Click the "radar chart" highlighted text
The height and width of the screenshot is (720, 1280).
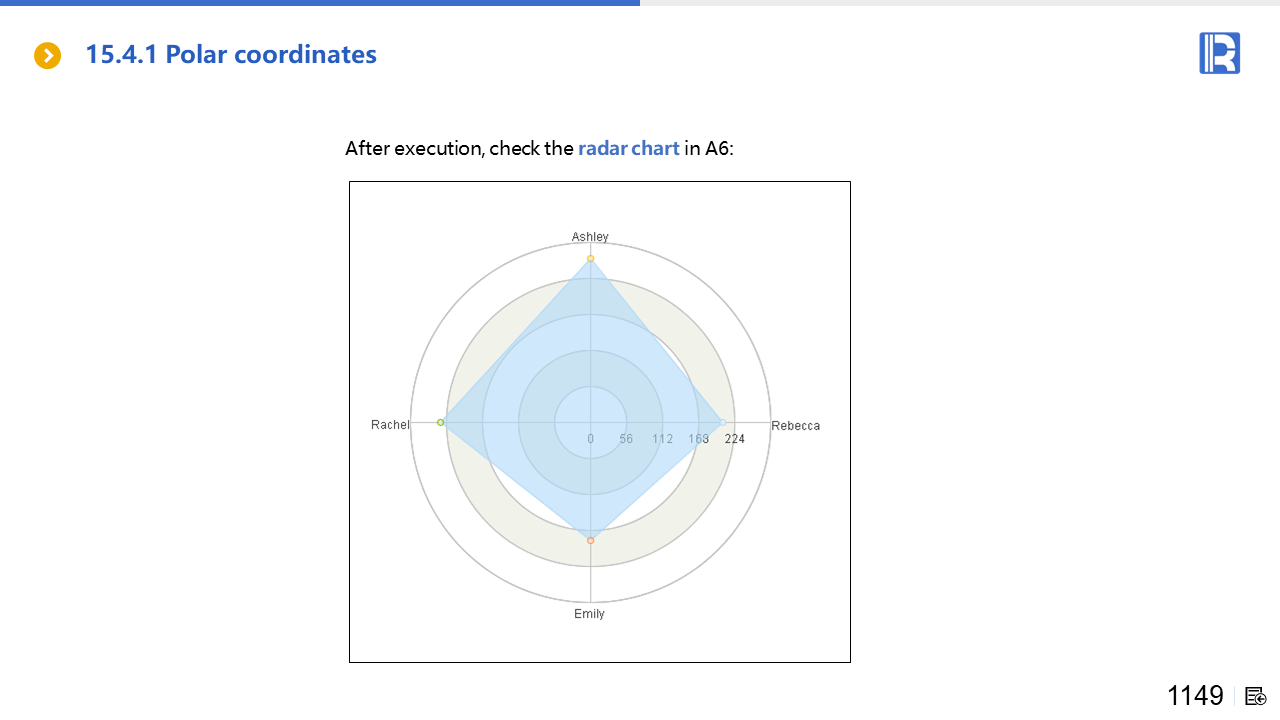[x=628, y=149]
